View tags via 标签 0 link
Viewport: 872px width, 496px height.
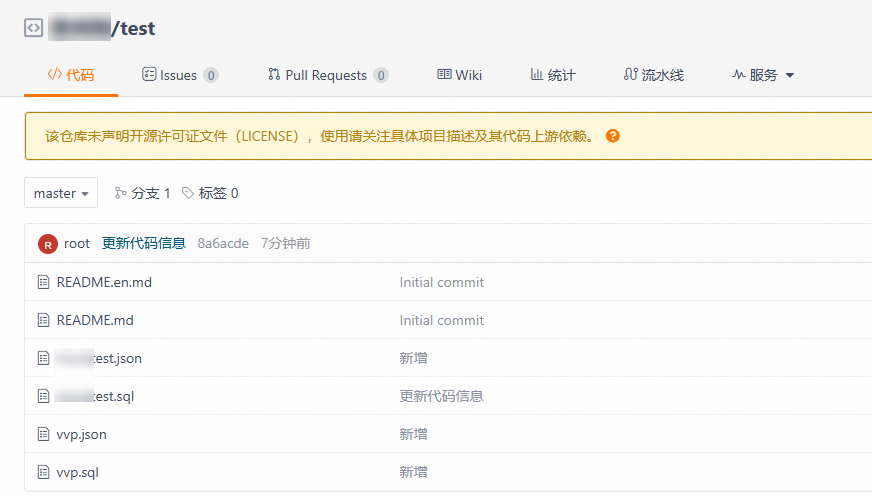coord(210,193)
